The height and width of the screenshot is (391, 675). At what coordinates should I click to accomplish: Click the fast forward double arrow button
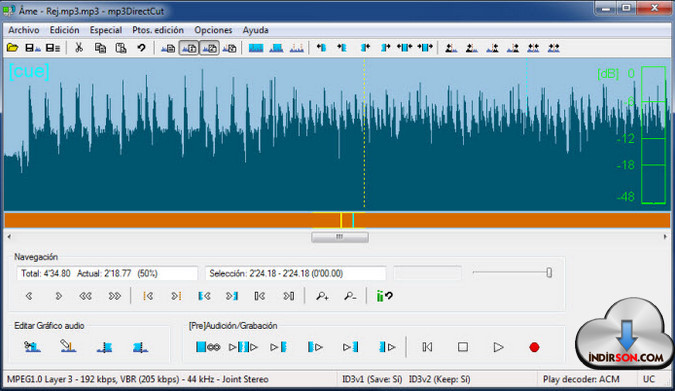[x=115, y=296]
